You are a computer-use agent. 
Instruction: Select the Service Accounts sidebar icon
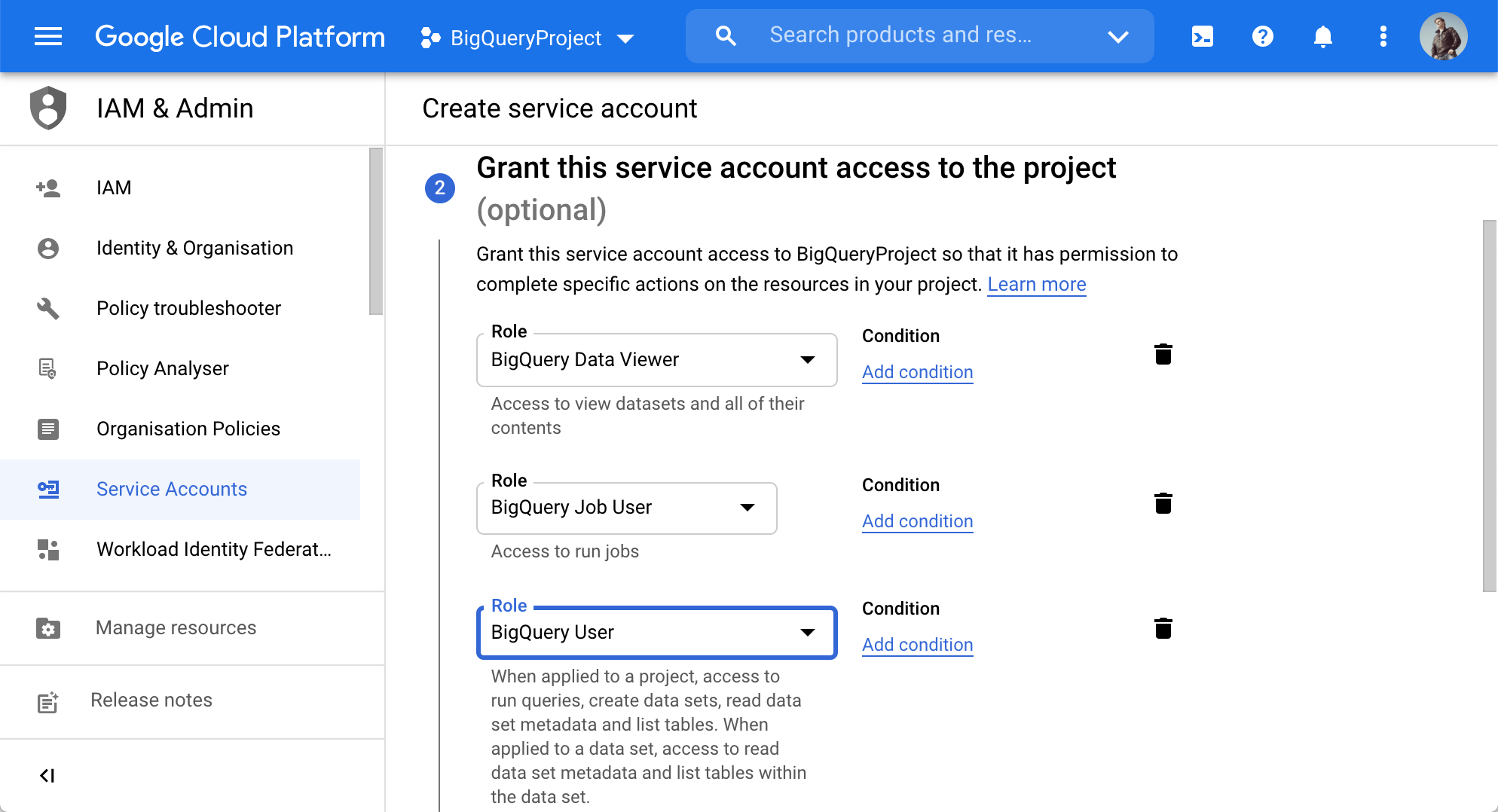tap(48, 489)
